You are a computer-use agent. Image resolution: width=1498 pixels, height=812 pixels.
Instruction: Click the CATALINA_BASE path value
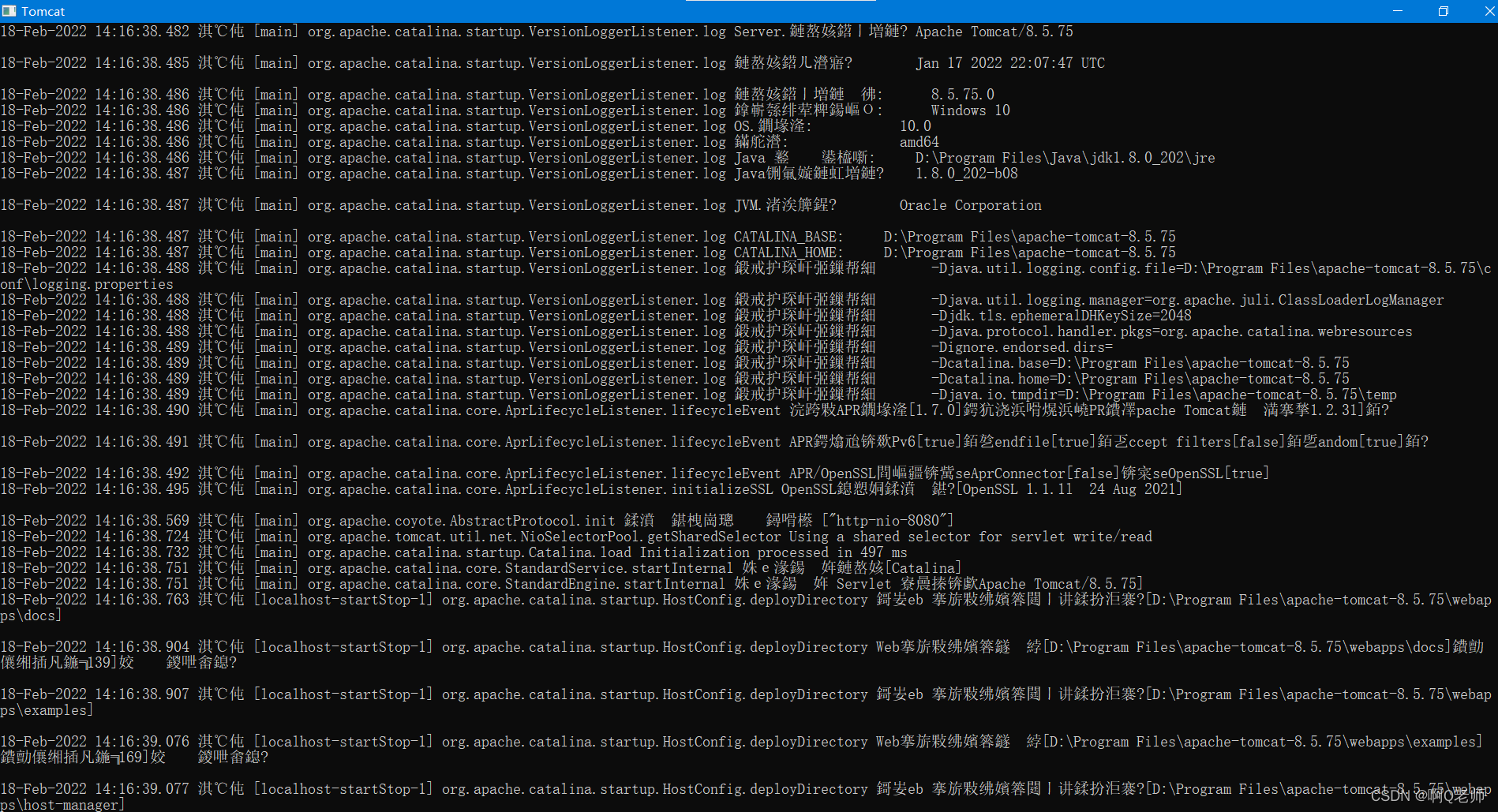[1030, 237]
